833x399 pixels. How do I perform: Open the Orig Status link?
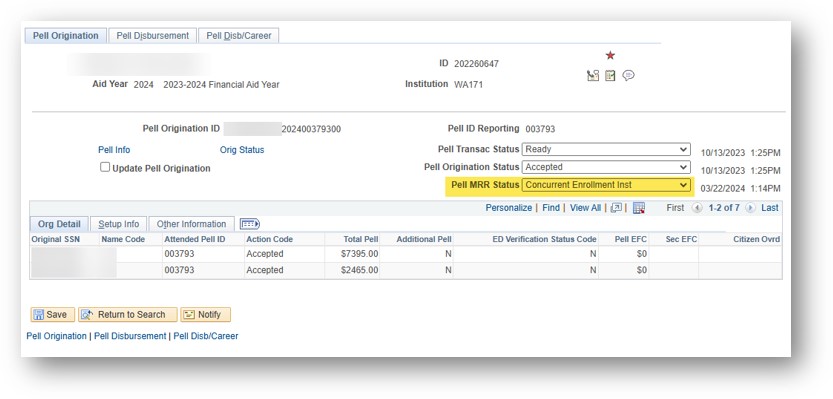coord(242,150)
